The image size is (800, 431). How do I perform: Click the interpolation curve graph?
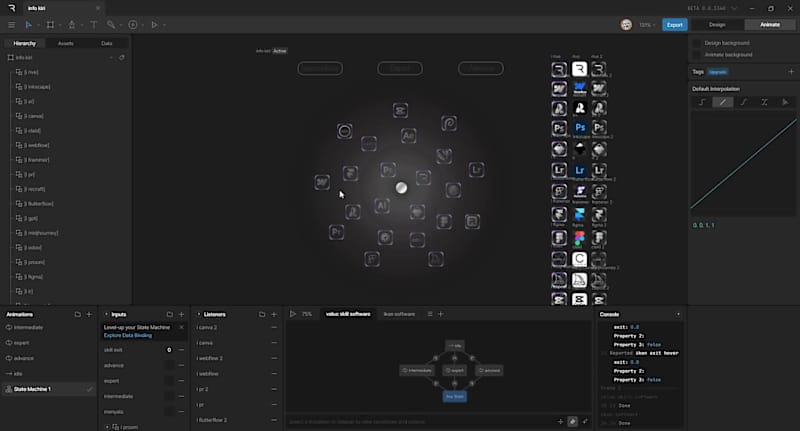pyautogui.click(x=743, y=164)
